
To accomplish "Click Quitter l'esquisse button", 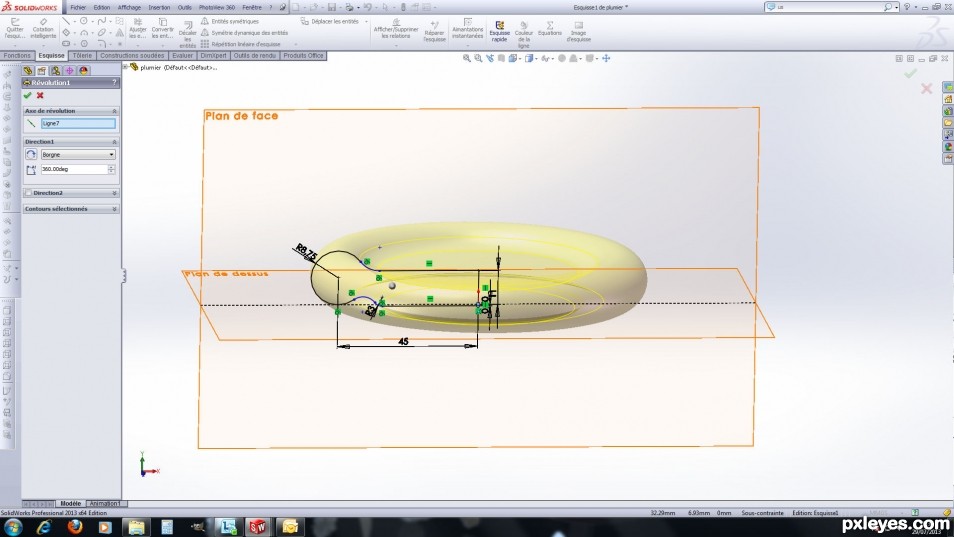I will [15, 29].
